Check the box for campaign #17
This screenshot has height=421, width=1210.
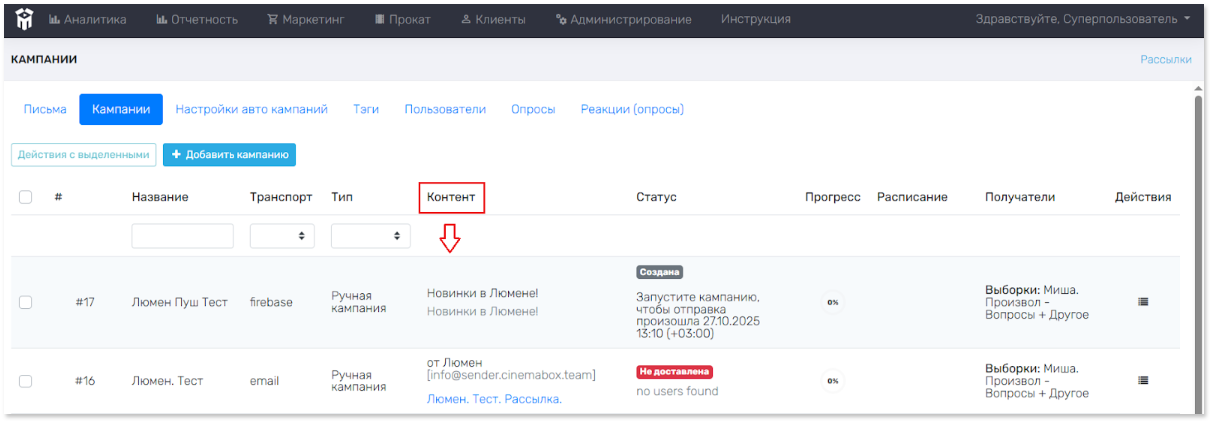26,302
